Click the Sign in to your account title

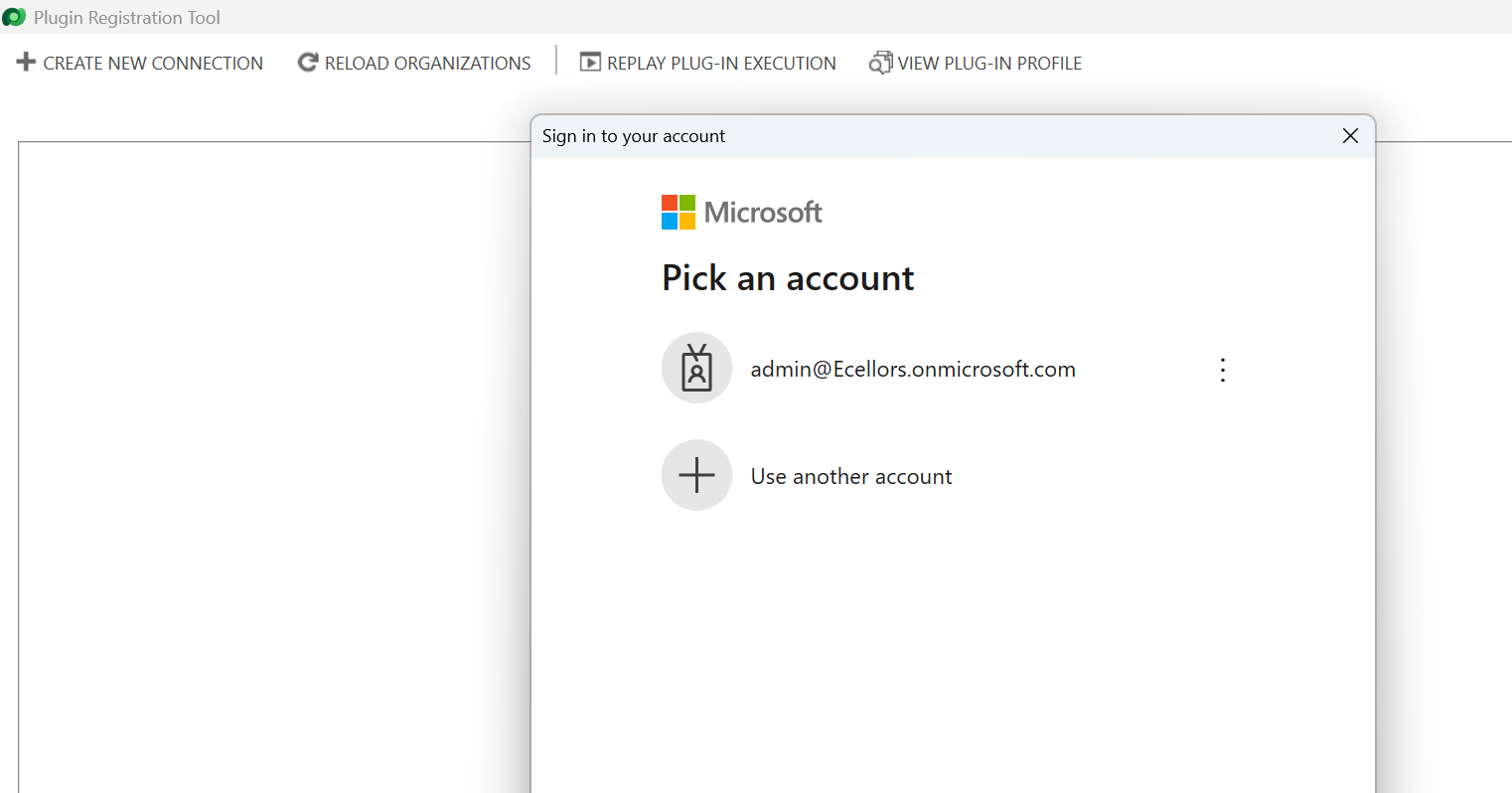[x=634, y=136]
